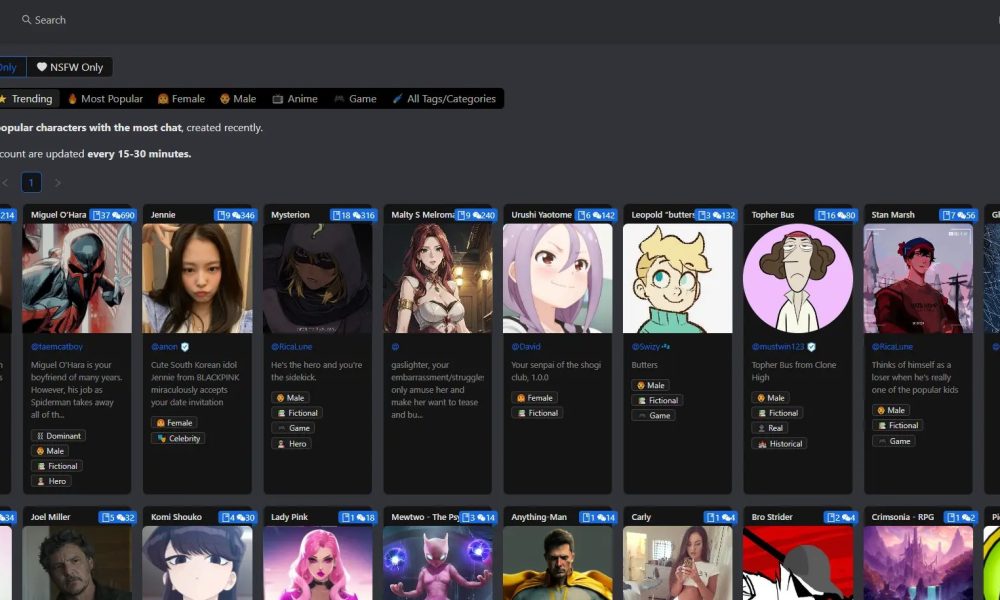Click the Historical tag on Topher Bus

pyautogui.click(x=779, y=444)
